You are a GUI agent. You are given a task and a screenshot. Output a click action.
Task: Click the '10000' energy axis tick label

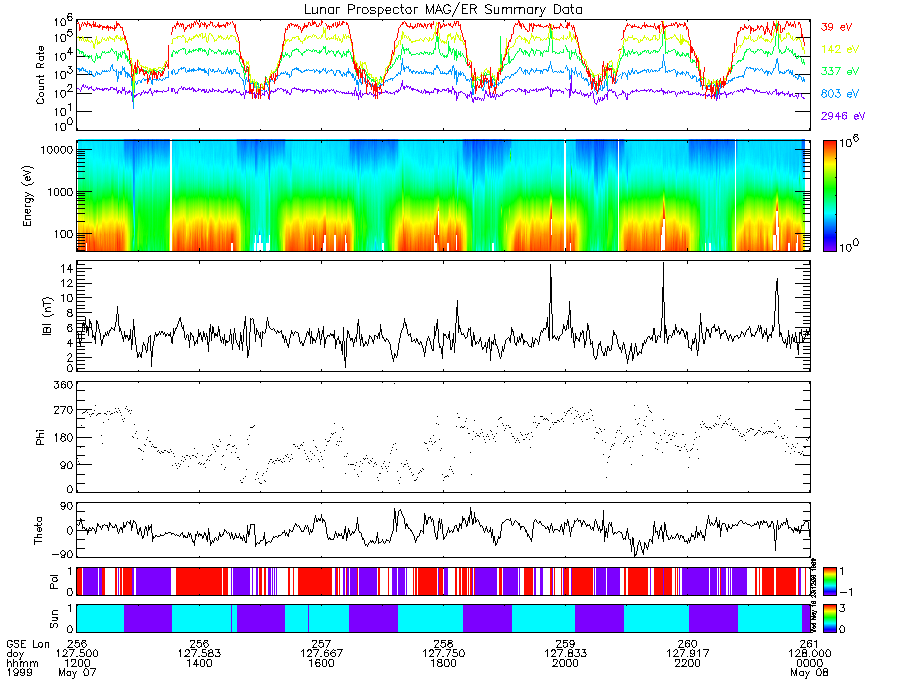[x=56, y=150]
